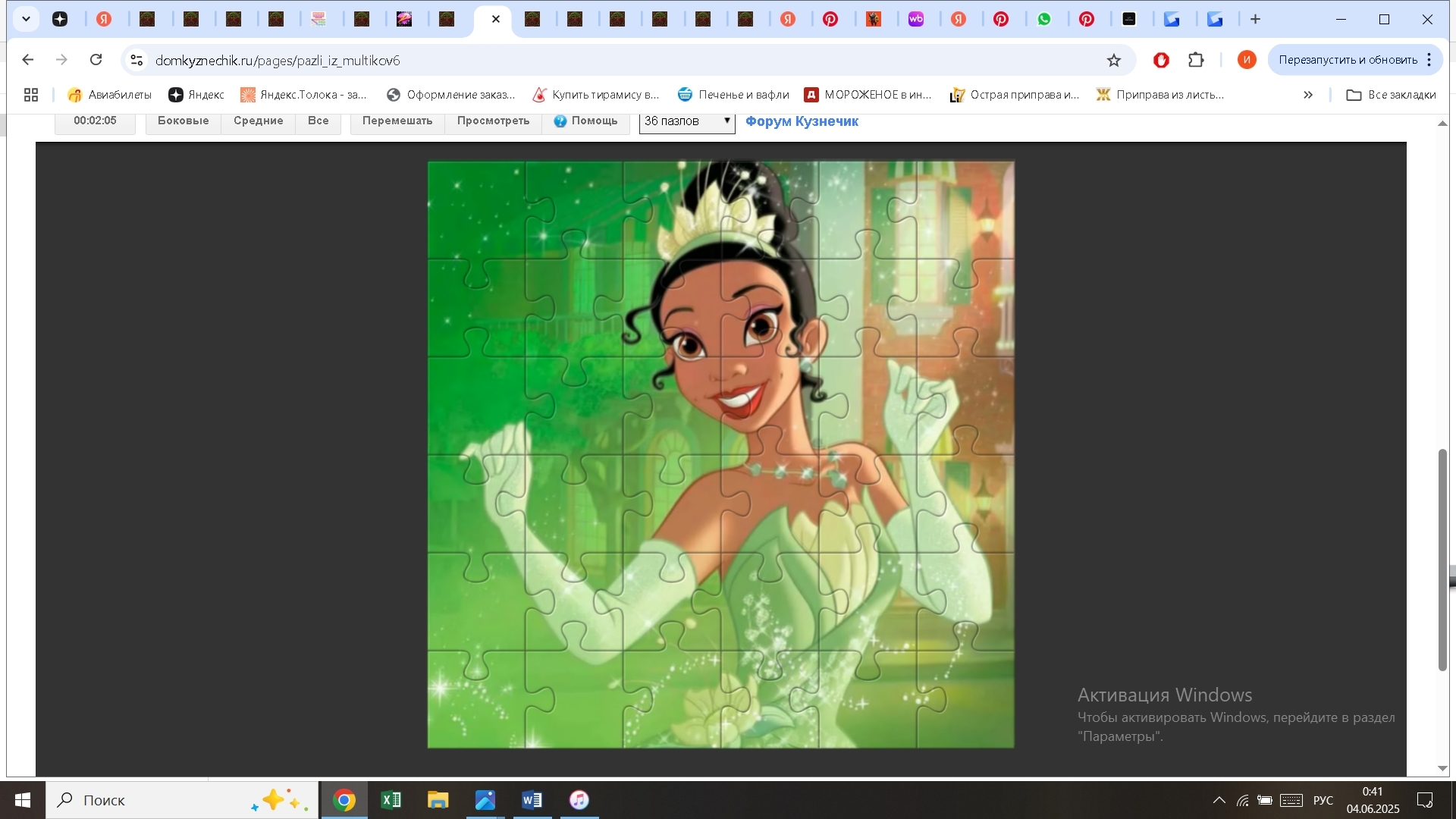Open network status in system tray
The image size is (1456, 819).
(1243, 800)
